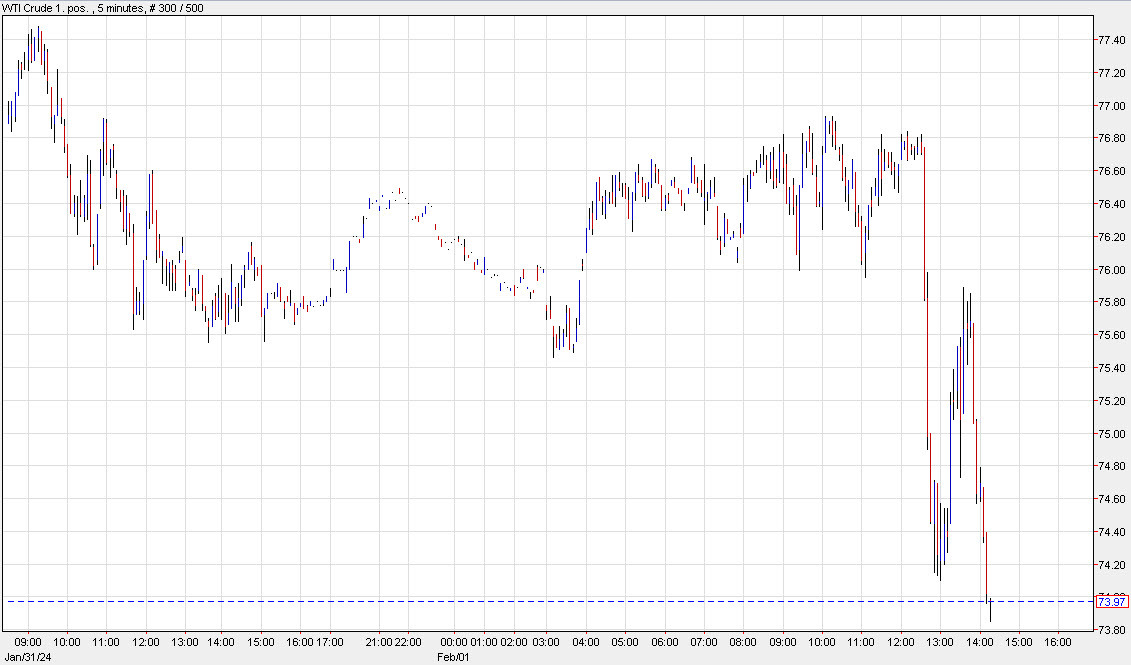Select the 76.00 price axis label
Image resolution: width=1131 pixels, height=665 pixels.
[x=1112, y=270]
